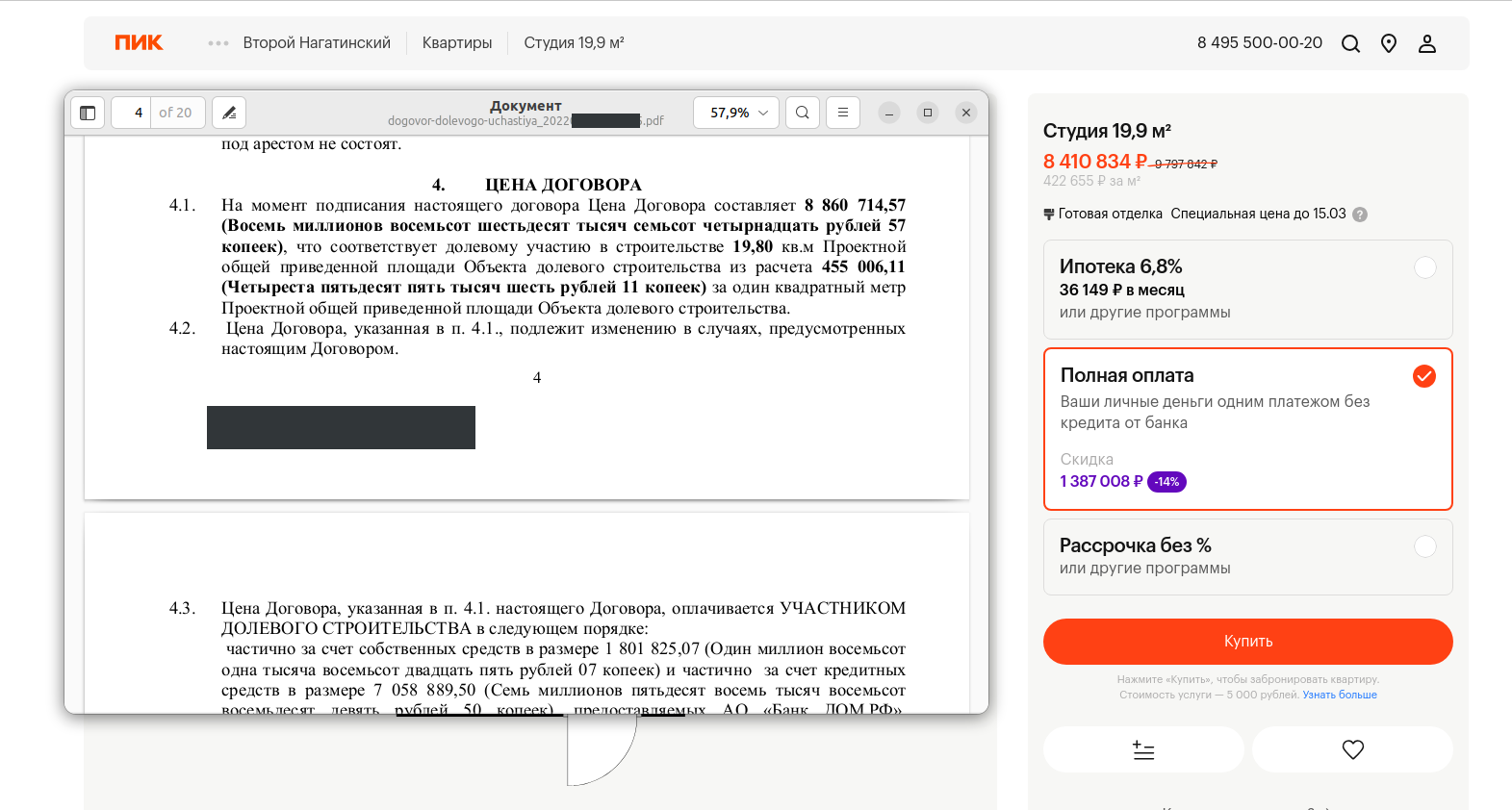
Task: Click the finished renovation roller icon
Action: point(1049,215)
